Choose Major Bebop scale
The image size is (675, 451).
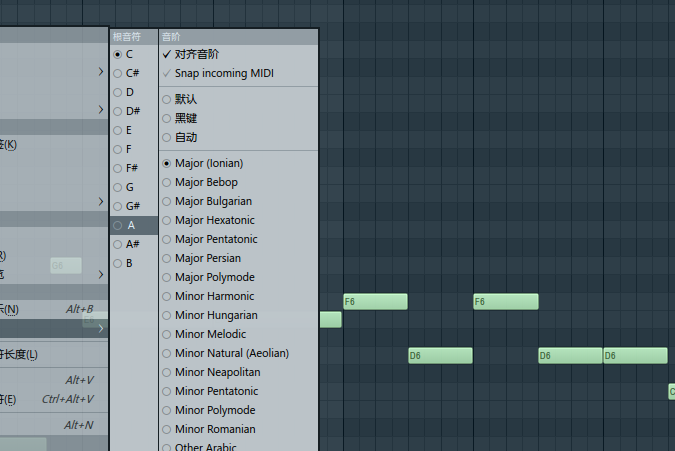coord(238,182)
